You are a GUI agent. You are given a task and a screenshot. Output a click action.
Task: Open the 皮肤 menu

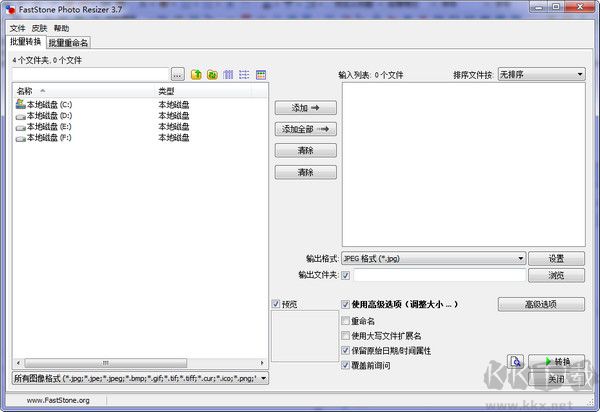pos(39,28)
